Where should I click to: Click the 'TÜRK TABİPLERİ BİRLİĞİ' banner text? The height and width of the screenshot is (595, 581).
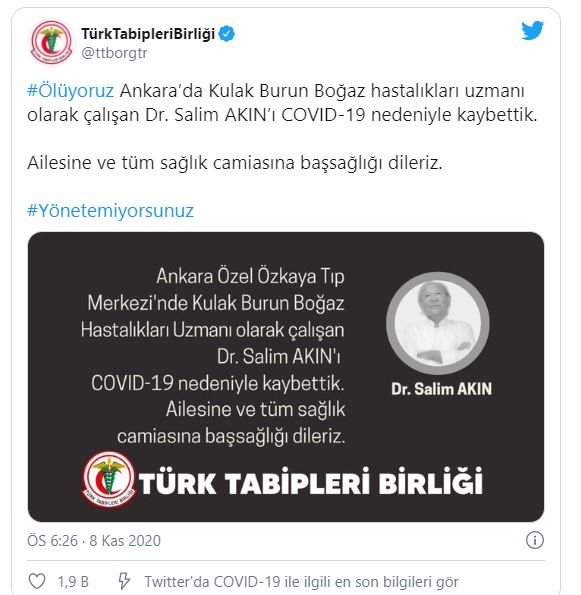click(x=310, y=482)
